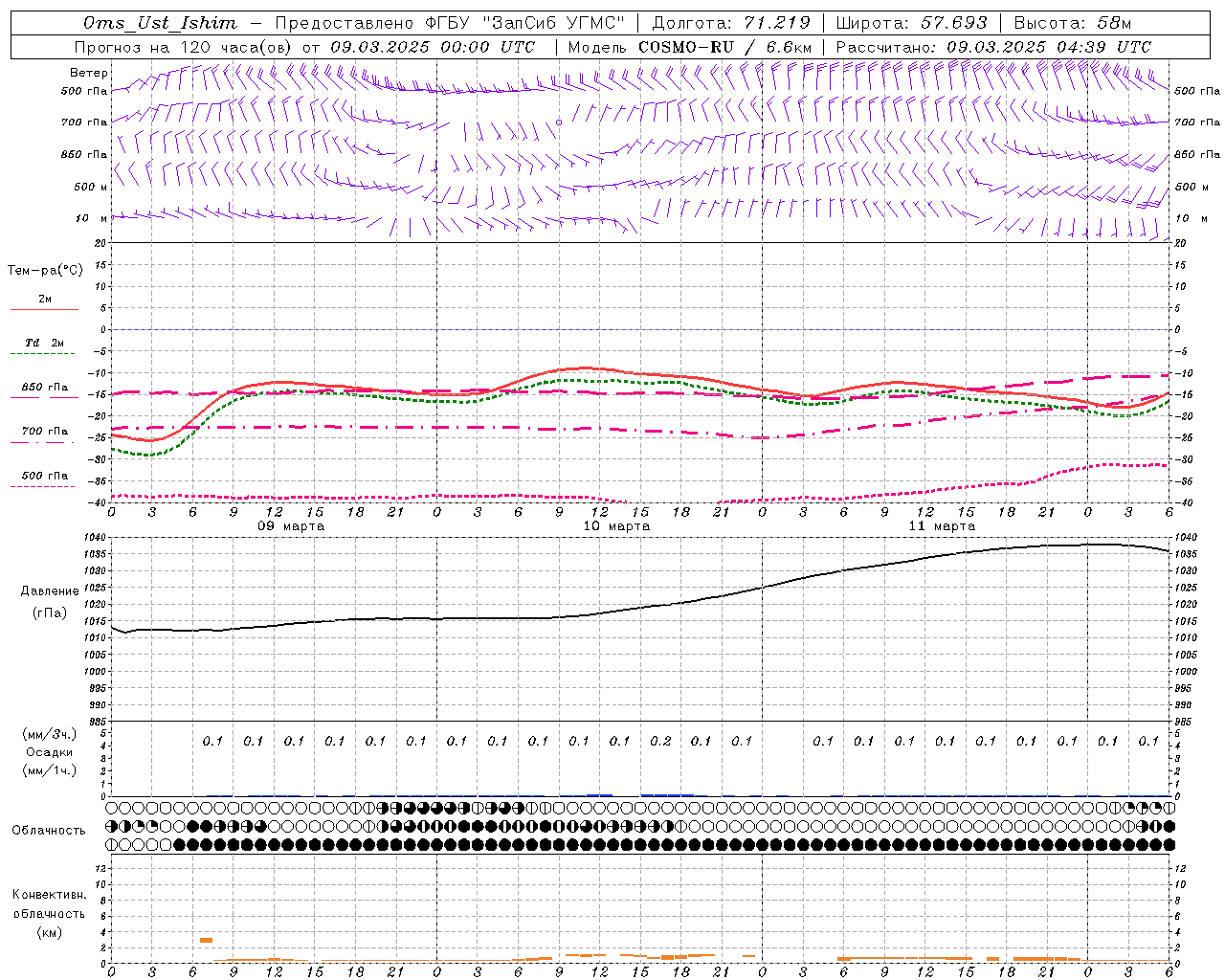1225x980 pixels.
Task: Click the Модель COSMO-RU / 6.6км label
Action: click(x=690, y=47)
